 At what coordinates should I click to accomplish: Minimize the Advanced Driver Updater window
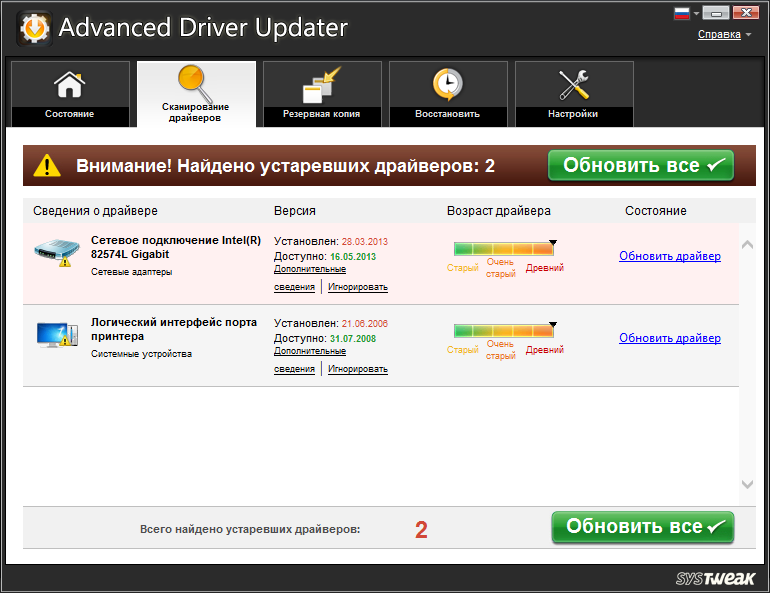click(x=715, y=13)
